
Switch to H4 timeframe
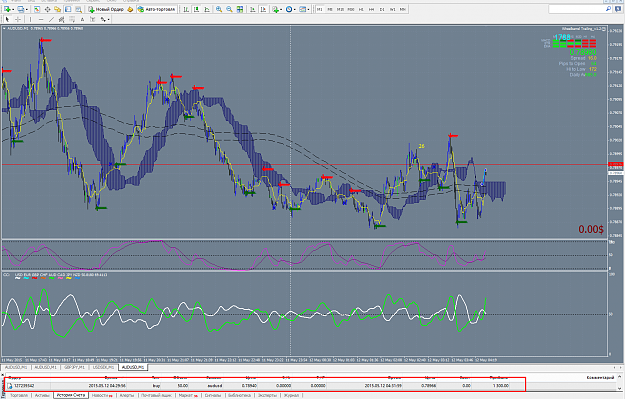pyautogui.click(x=371, y=9)
